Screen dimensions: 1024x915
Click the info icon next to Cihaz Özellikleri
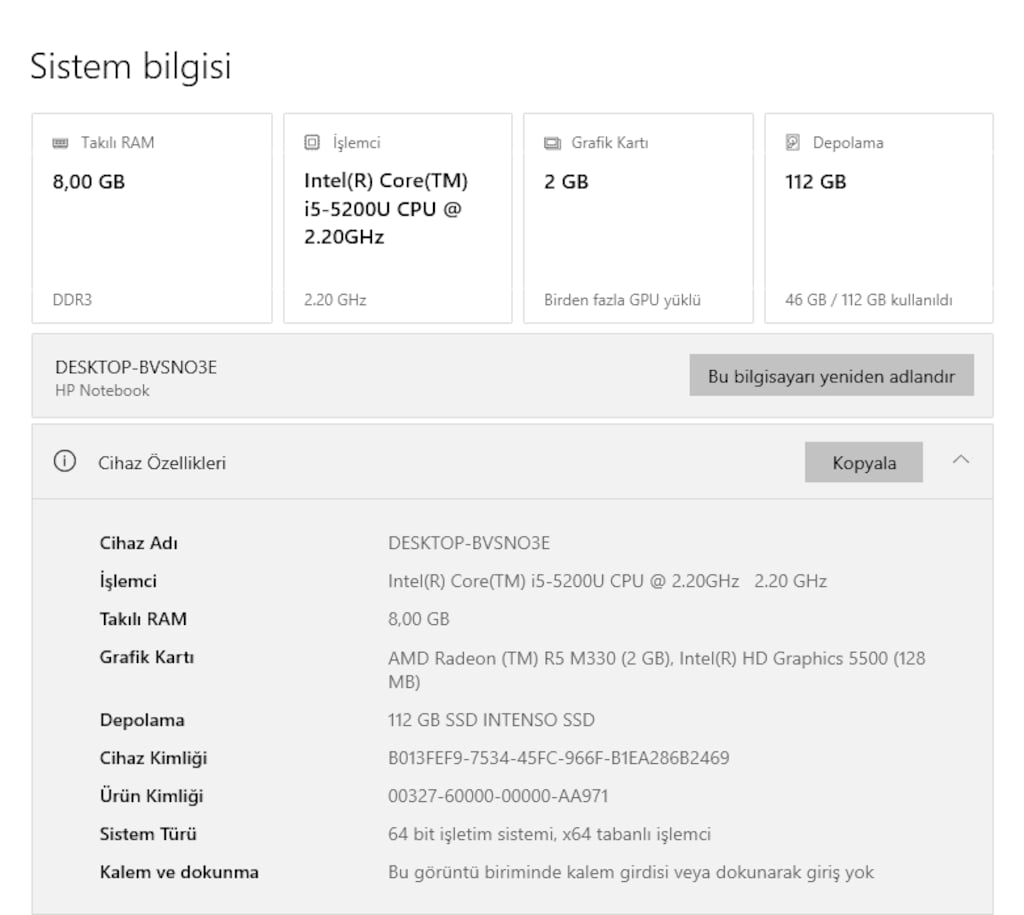click(x=65, y=461)
